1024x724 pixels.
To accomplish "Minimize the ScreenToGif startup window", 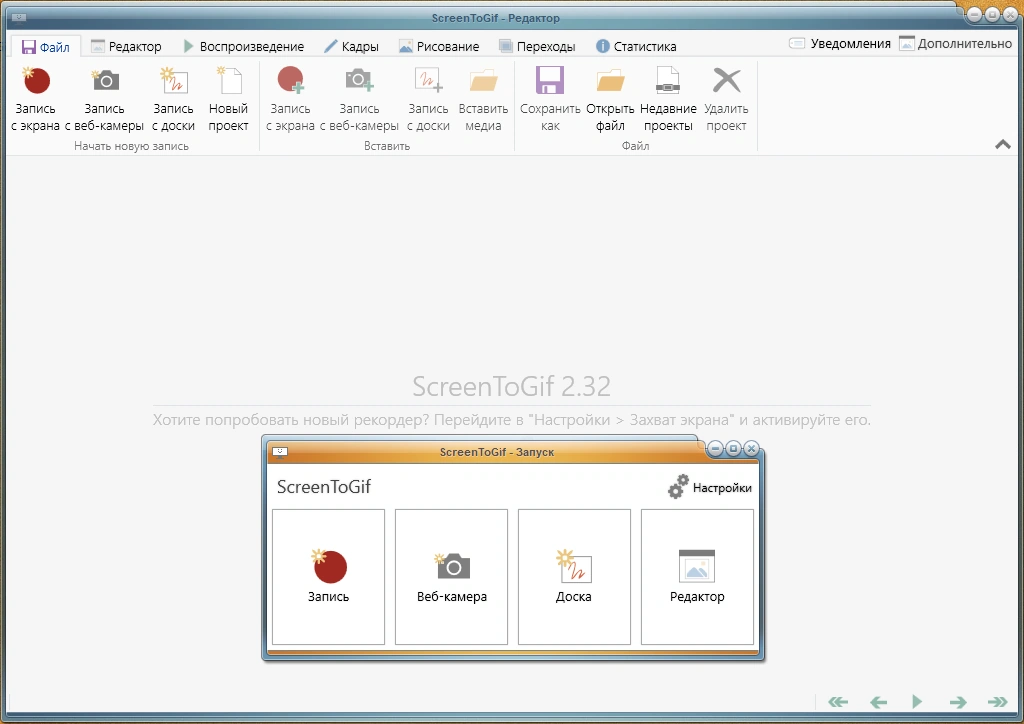I will [x=715, y=449].
